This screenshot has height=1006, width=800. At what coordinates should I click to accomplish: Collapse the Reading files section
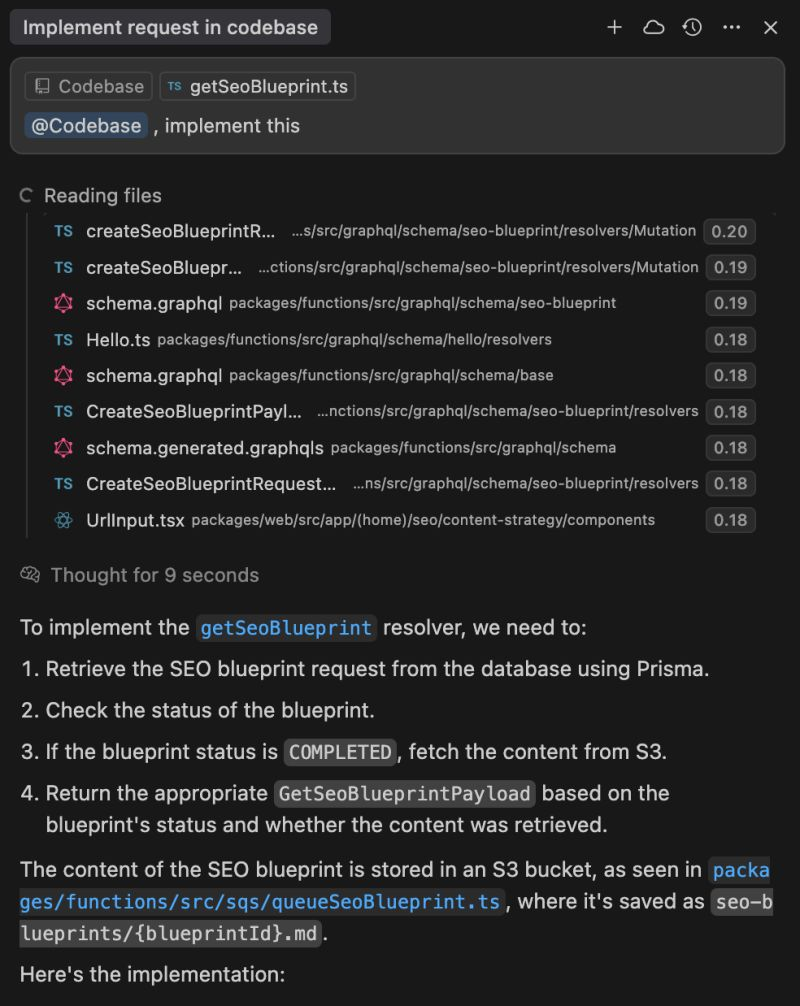[x=102, y=196]
